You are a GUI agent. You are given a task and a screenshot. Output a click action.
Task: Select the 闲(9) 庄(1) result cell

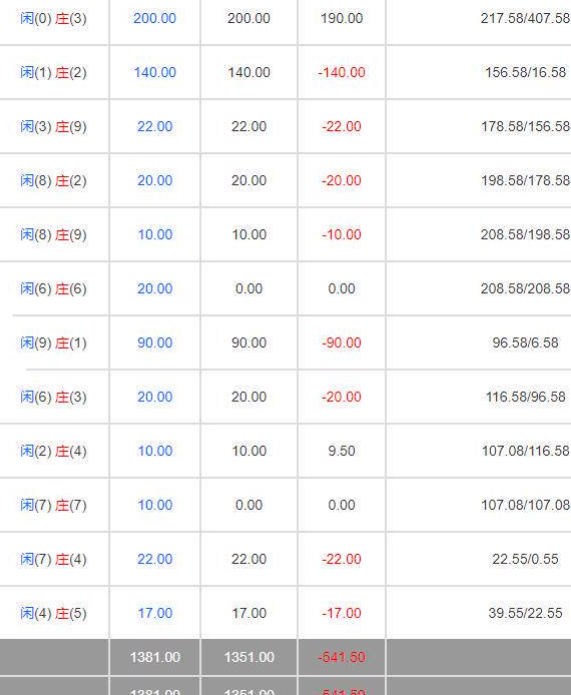tap(53, 343)
